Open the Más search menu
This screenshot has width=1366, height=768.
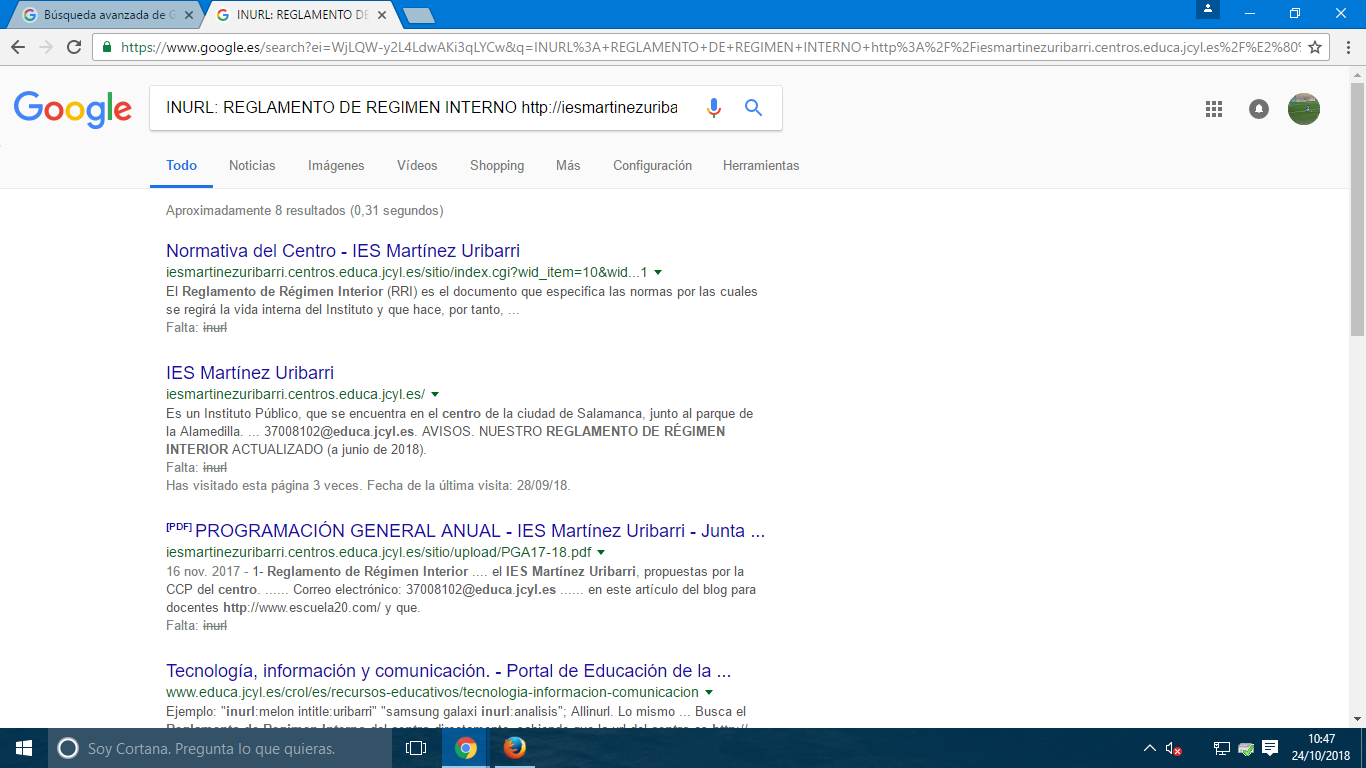[x=568, y=166]
